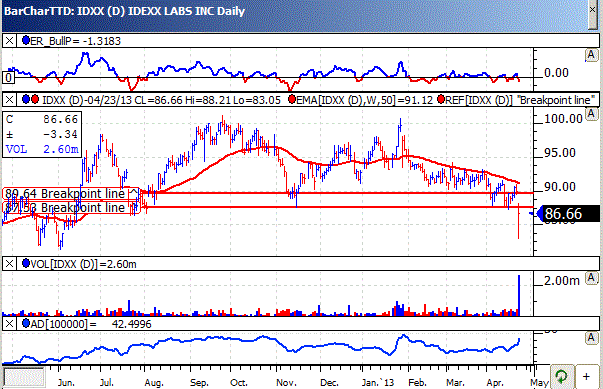Close the IDXX price chart pane
Screen dimensions: 603x389
10,100
